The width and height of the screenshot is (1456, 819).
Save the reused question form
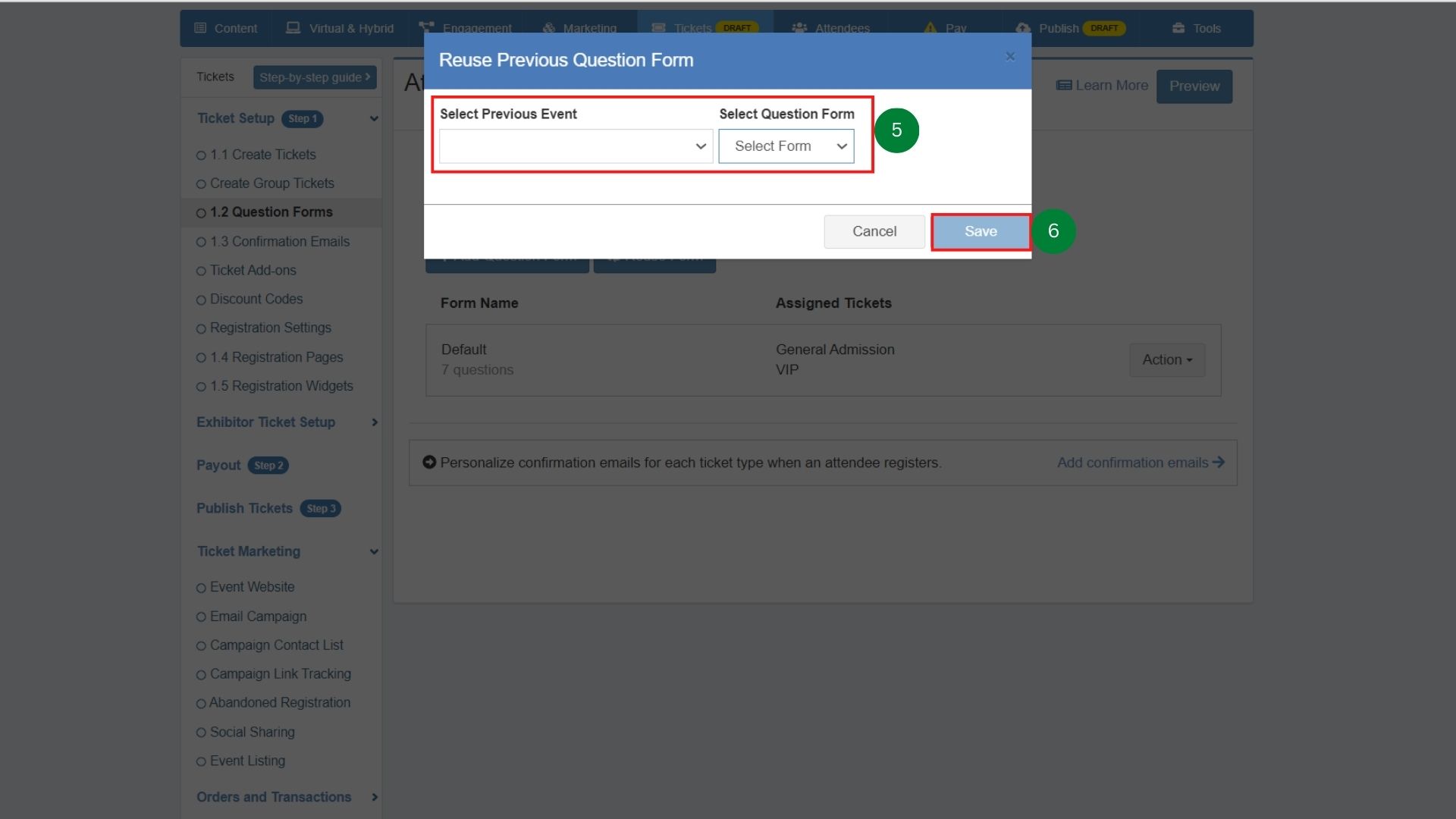(x=980, y=231)
